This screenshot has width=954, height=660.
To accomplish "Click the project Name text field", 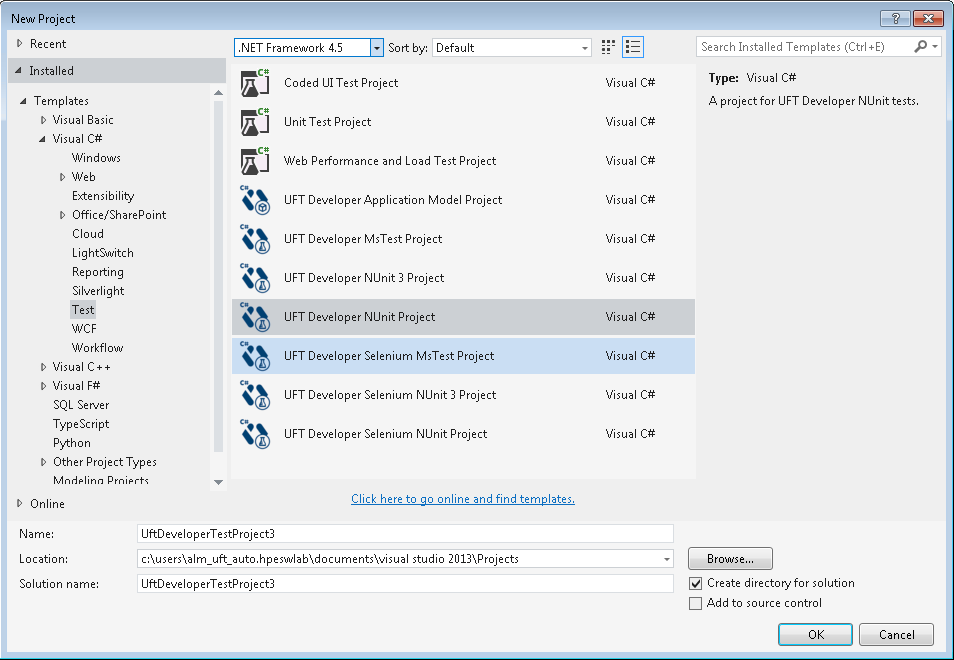I will pos(405,534).
